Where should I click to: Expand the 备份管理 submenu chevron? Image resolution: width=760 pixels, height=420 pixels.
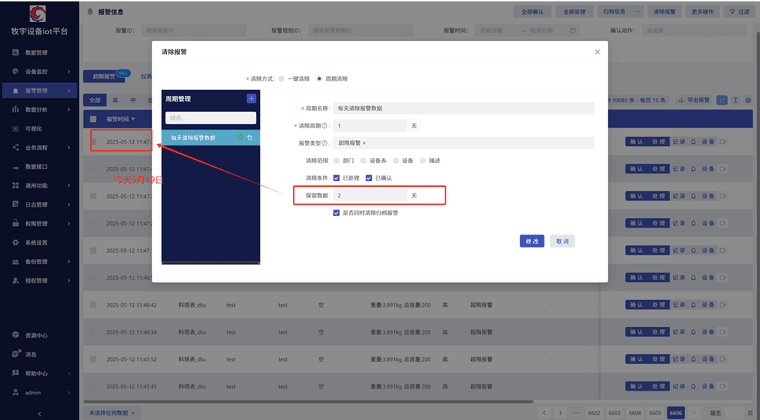(x=69, y=262)
